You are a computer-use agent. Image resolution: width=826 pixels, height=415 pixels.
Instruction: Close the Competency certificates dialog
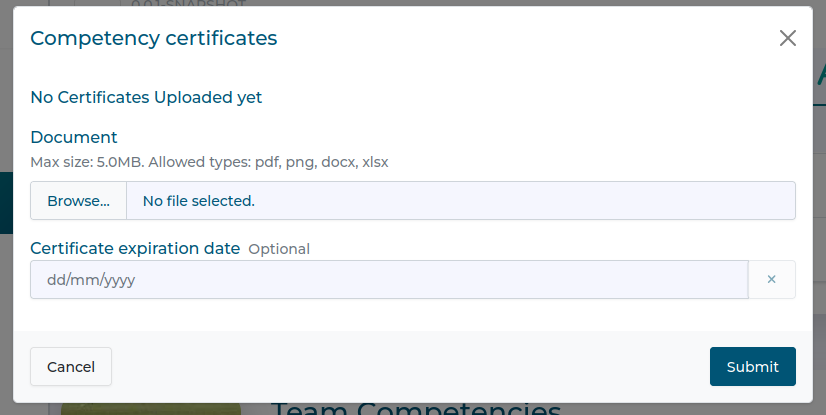pyautogui.click(x=788, y=39)
